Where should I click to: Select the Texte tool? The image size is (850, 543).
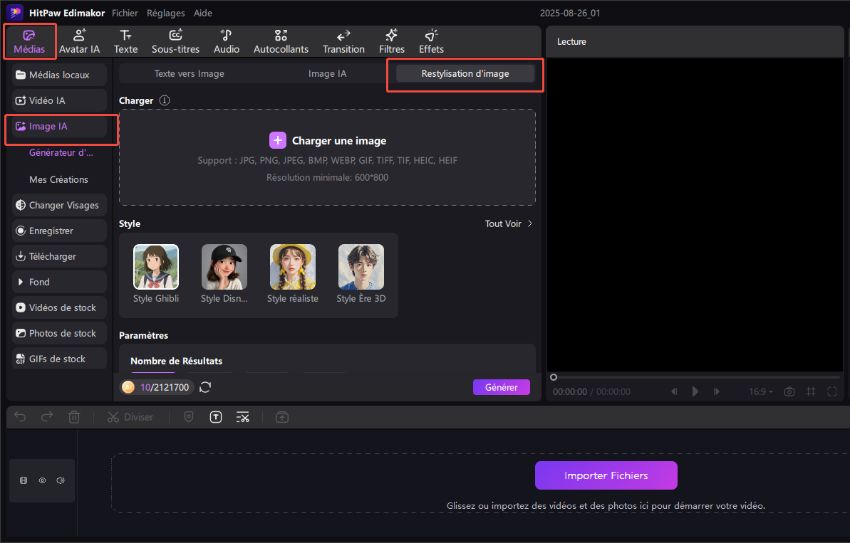[125, 42]
